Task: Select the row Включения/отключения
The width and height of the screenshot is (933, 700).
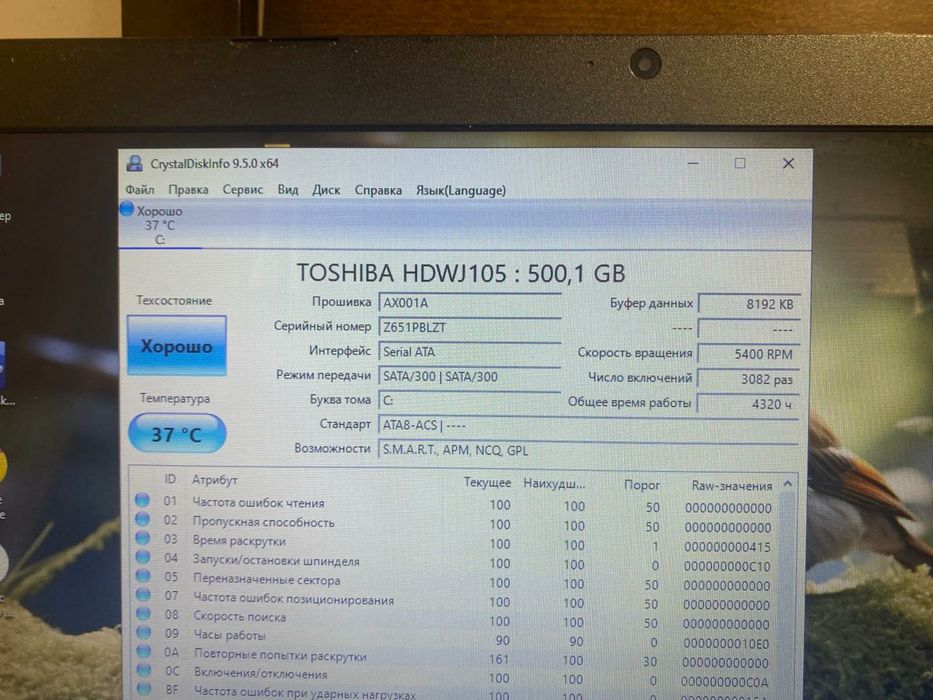Action: (x=455, y=677)
